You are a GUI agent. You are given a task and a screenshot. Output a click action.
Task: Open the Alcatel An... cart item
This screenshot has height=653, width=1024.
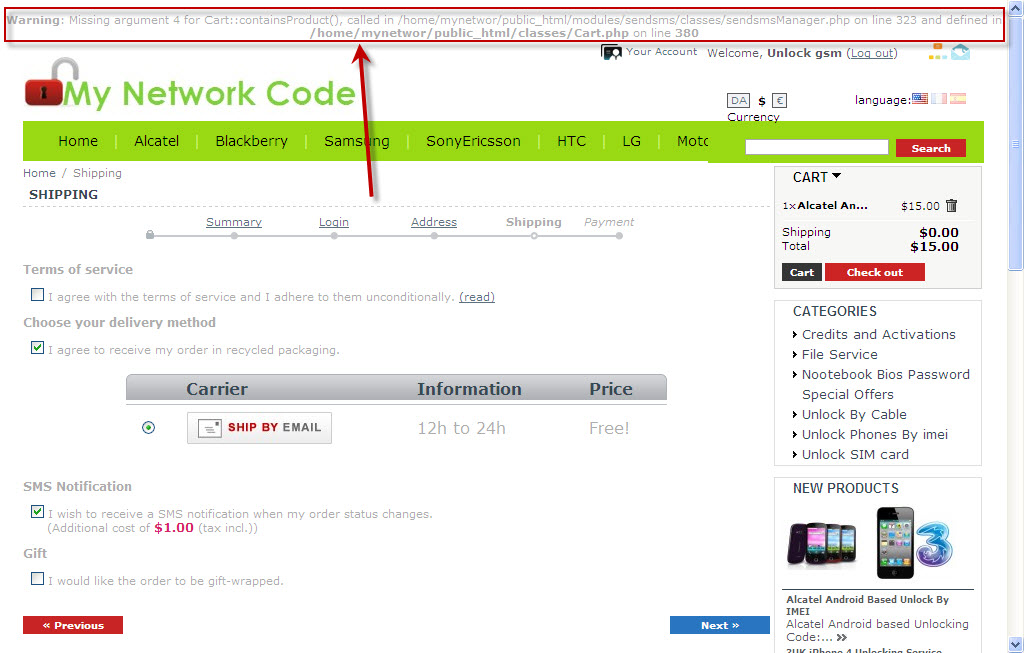[x=833, y=205]
